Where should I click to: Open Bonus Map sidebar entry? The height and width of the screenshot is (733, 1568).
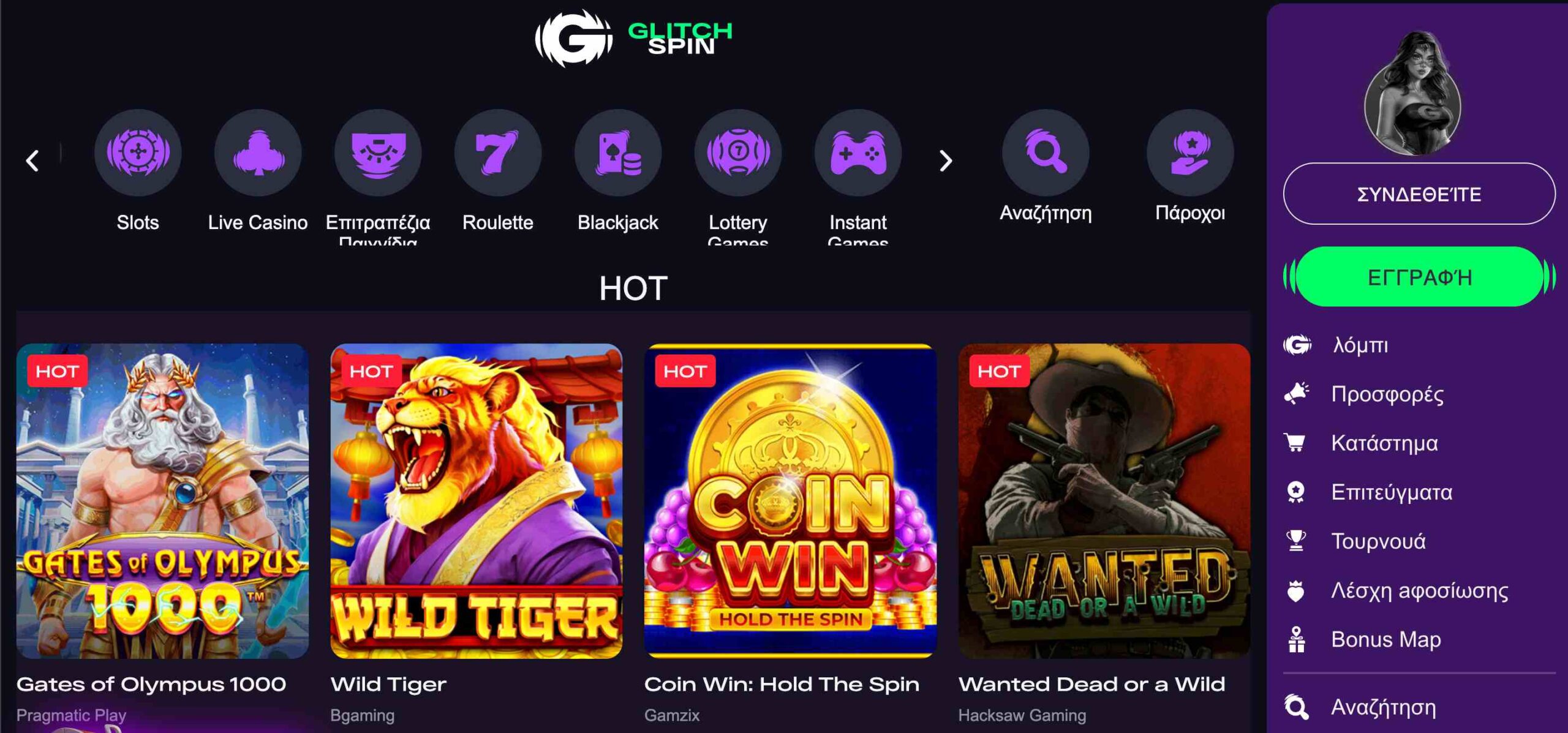point(1385,639)
